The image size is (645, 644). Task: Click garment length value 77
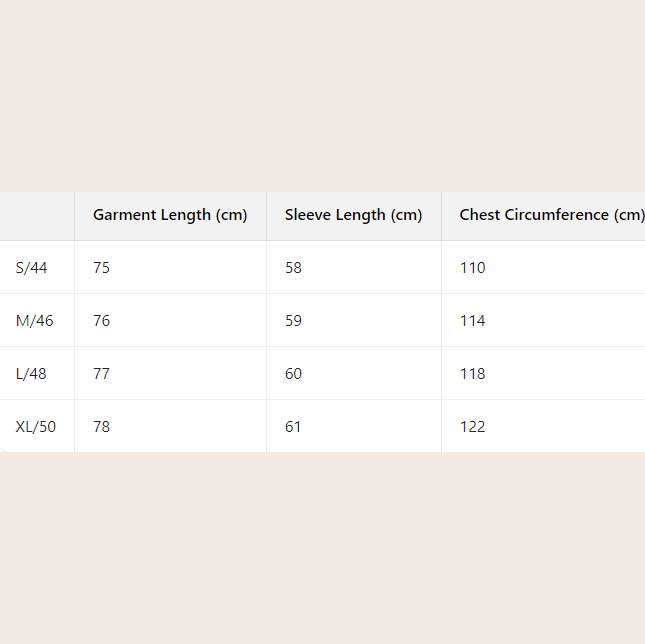pos(101,374)
